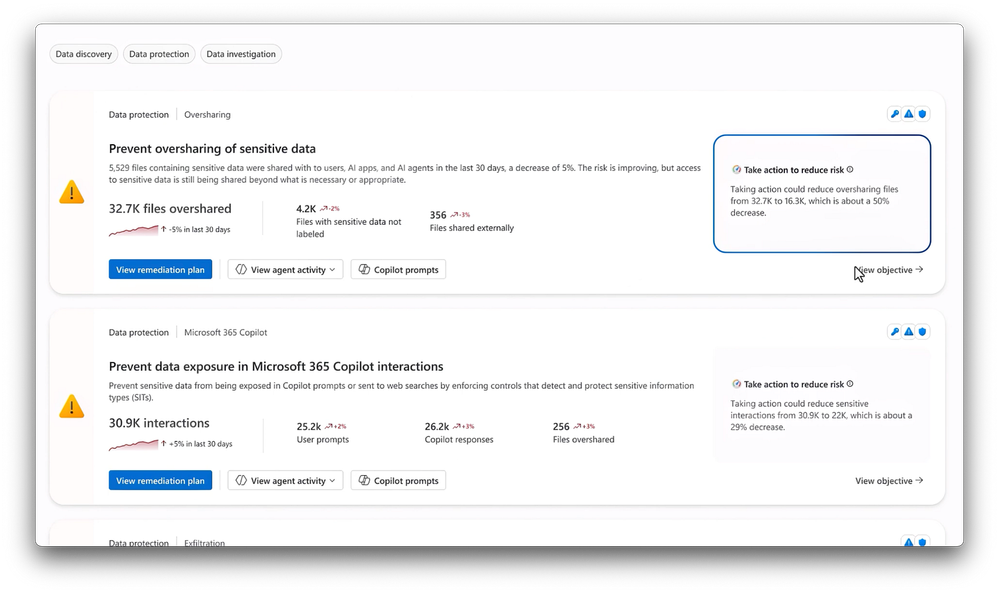
Task: Open Copilot prompts on the oversharing card
Action: click(x=398, y=270)
